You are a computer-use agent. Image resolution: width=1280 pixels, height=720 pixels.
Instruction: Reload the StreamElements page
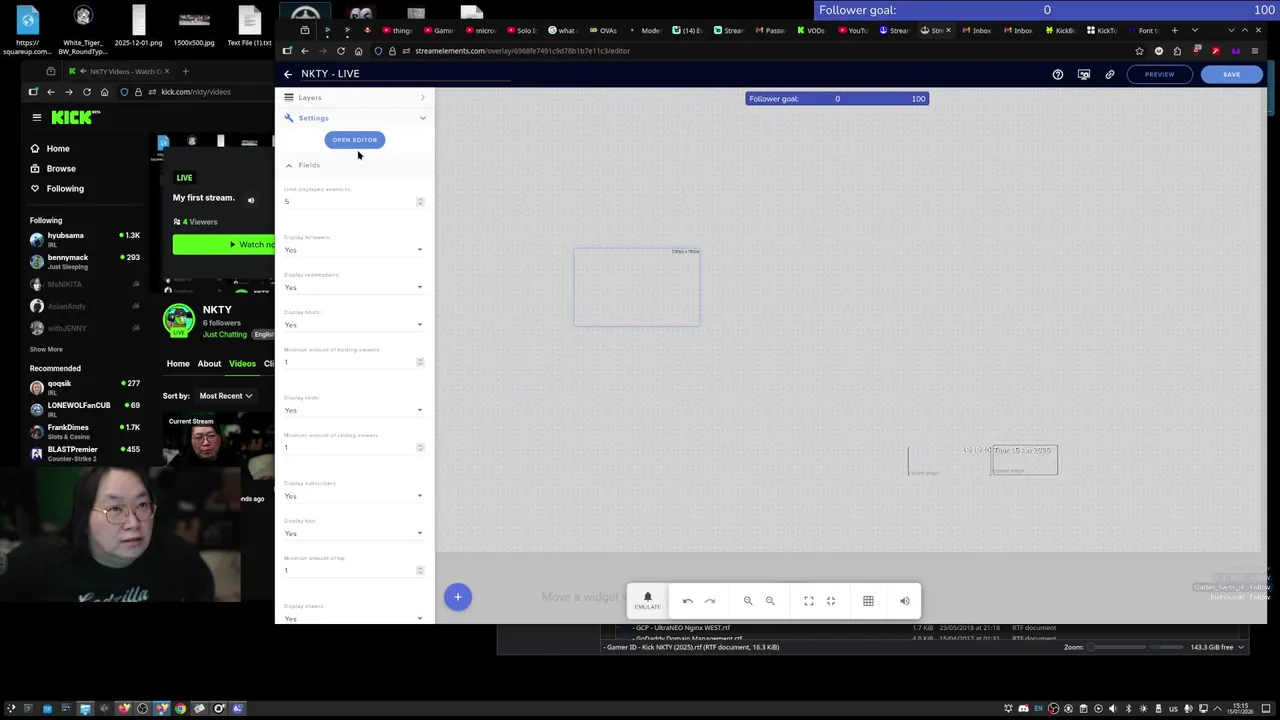coord(341,51)
